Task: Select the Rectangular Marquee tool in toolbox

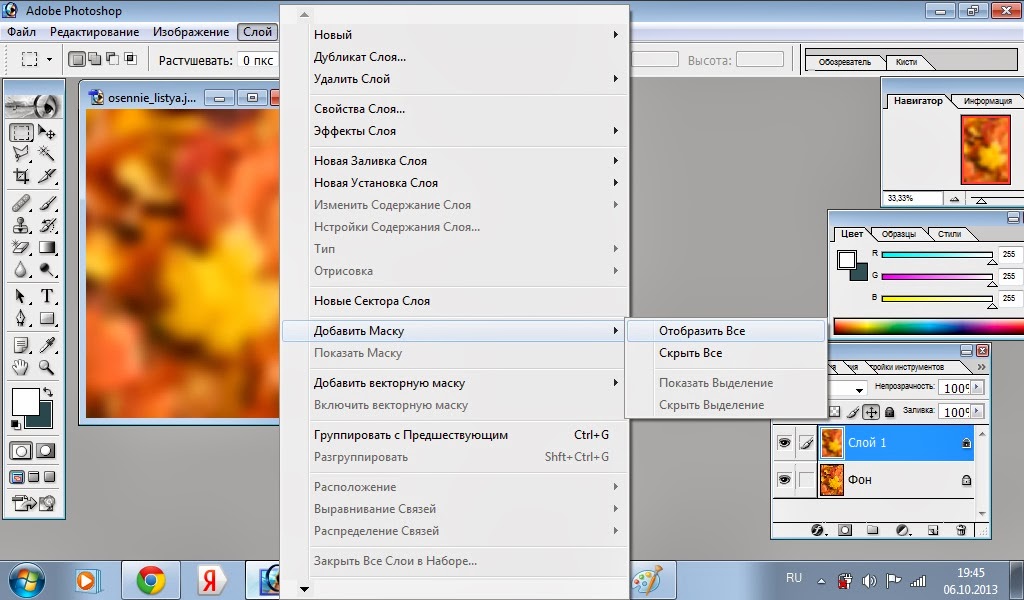Action: coord(21,133)
